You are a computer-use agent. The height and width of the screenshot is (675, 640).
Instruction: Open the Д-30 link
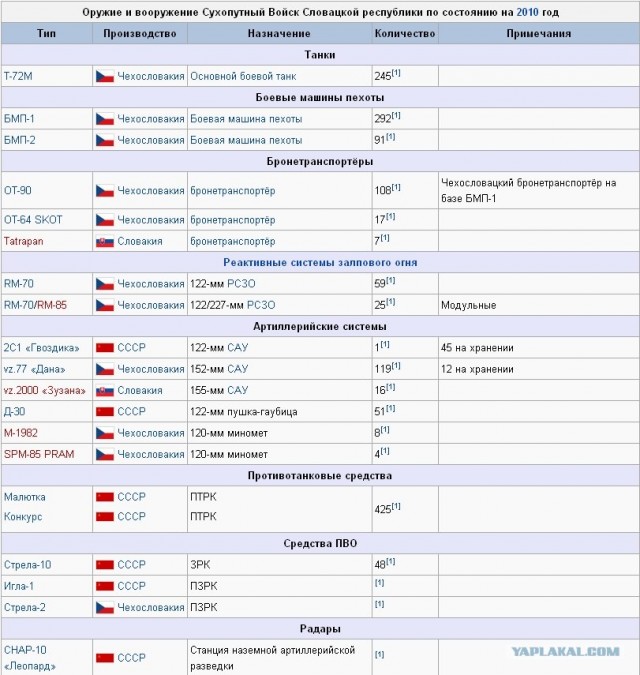coord(15,412)
